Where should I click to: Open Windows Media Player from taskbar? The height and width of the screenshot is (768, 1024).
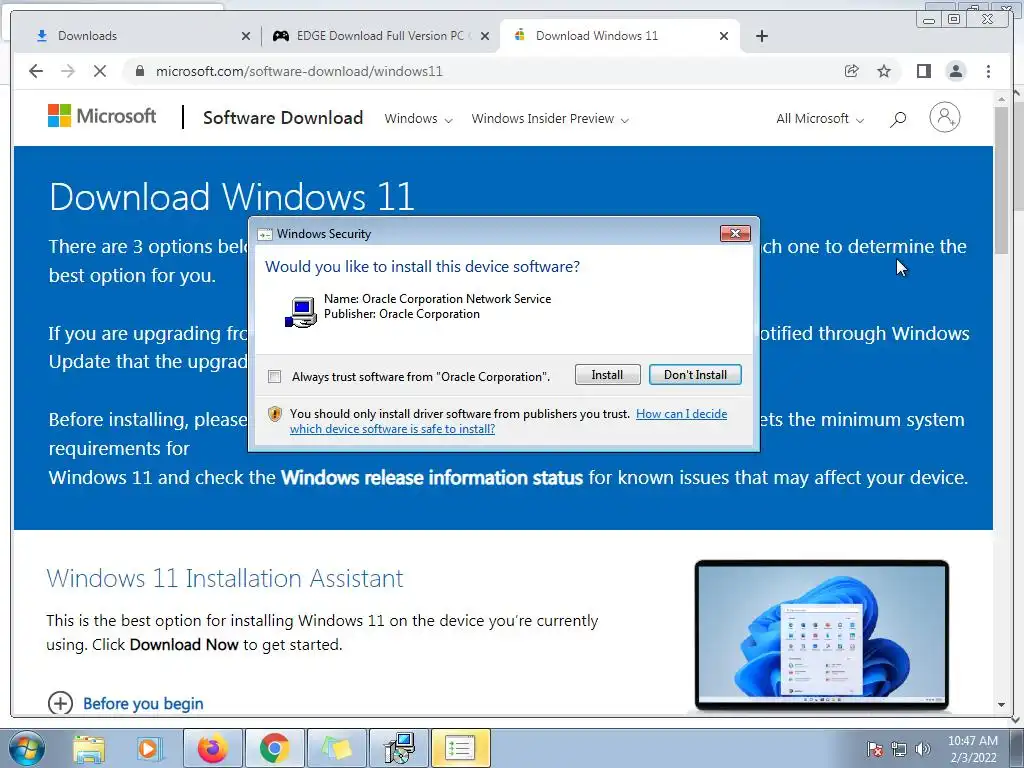pyautogui.click(x=149, y=748)
